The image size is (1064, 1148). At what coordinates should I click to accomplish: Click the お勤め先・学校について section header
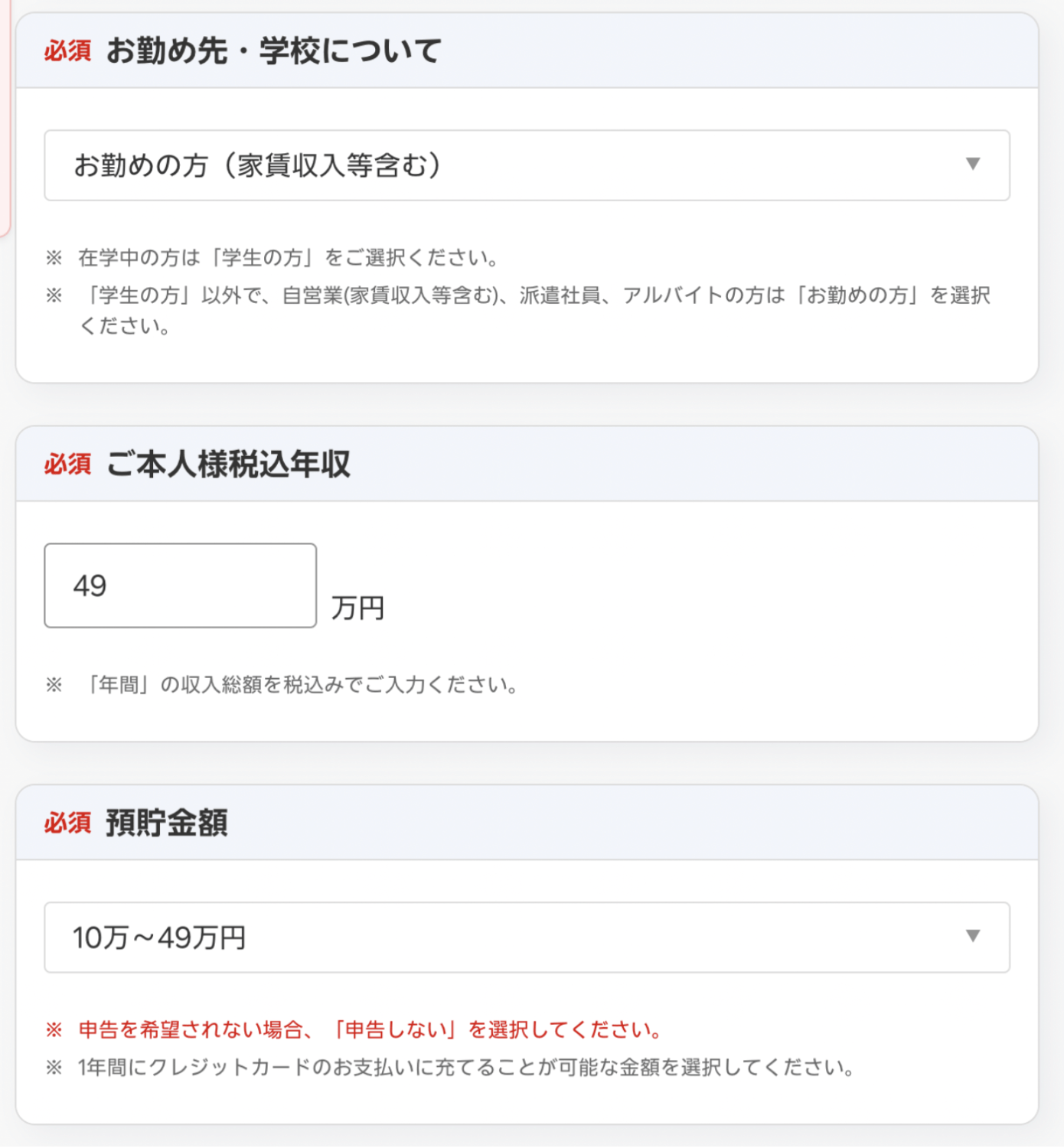click(274, 51)
